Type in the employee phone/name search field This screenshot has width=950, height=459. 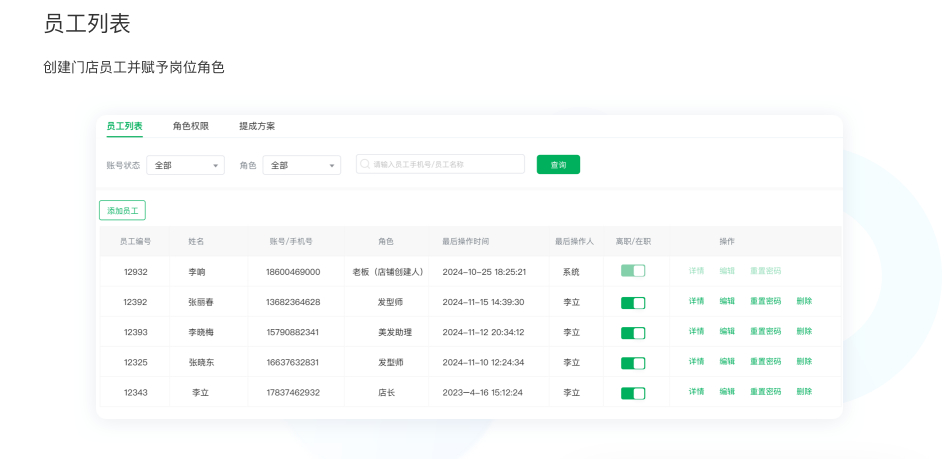pyautogui.click(x=445, y=164)
